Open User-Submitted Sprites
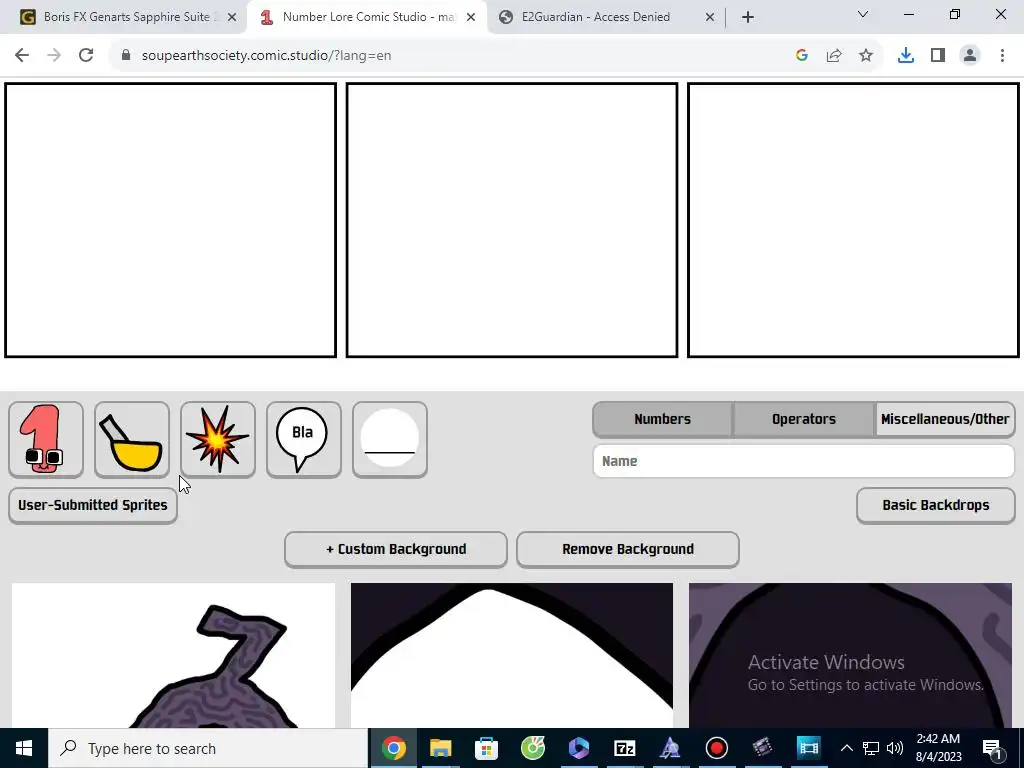The image size is (1024, 768). click(x=93, y=505)
